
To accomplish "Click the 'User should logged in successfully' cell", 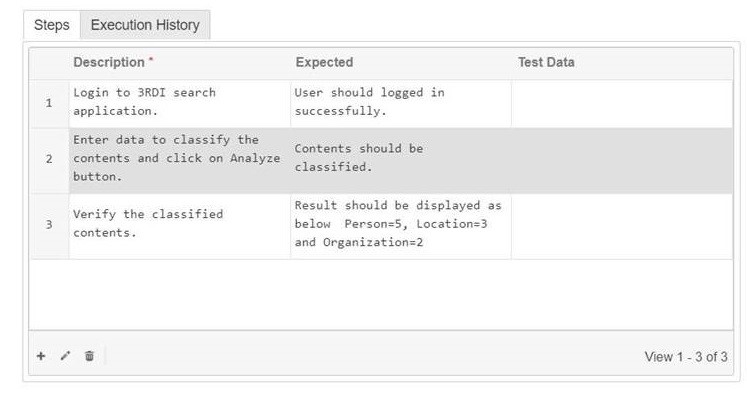I will (401, 103).
